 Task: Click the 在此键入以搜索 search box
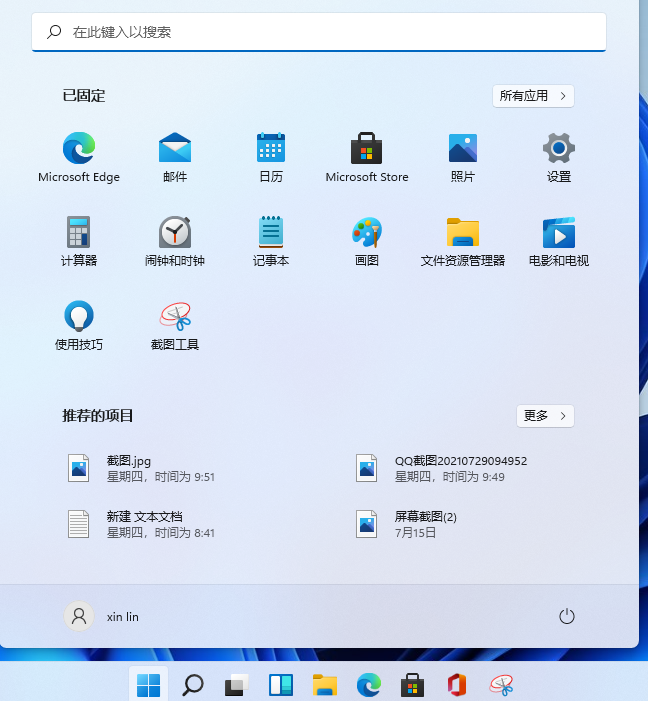coord(319,32)
